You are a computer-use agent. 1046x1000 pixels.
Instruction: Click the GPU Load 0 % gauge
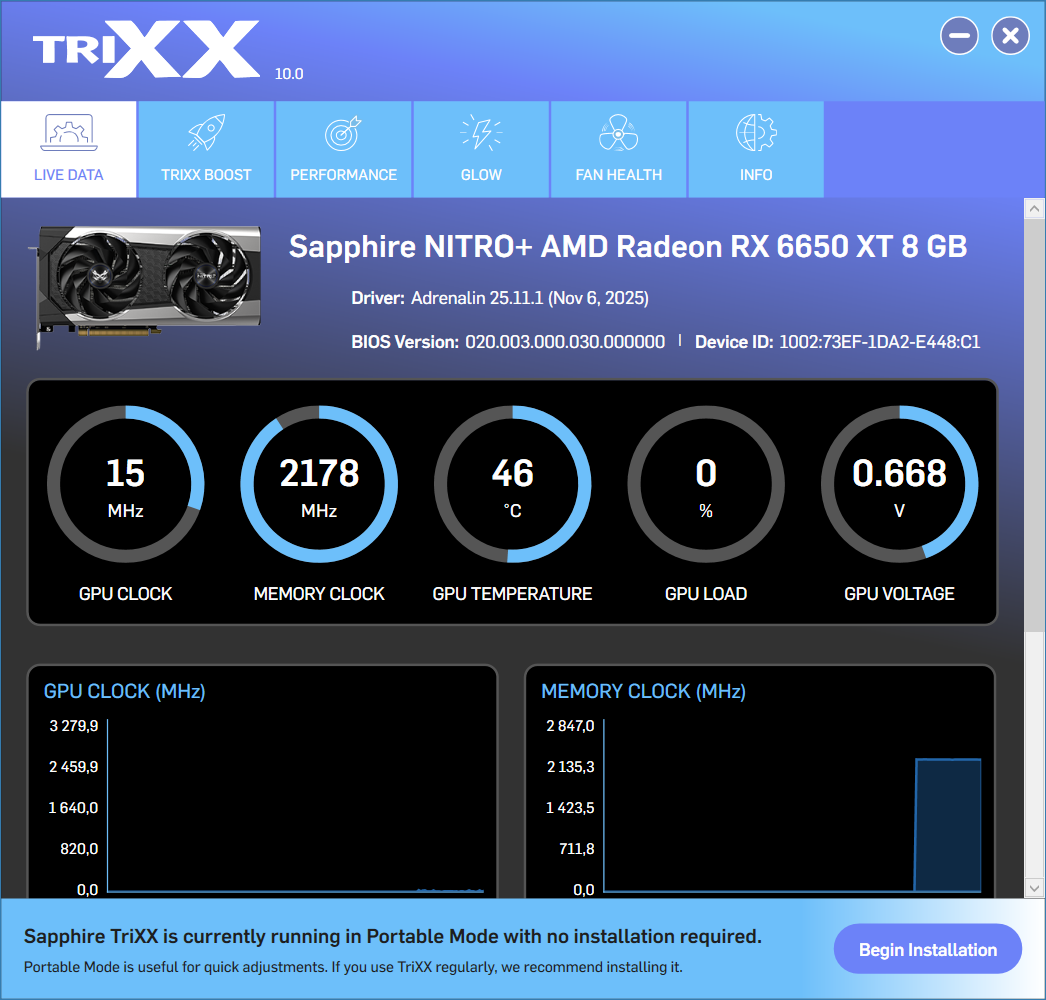click(x=706, y=484)
